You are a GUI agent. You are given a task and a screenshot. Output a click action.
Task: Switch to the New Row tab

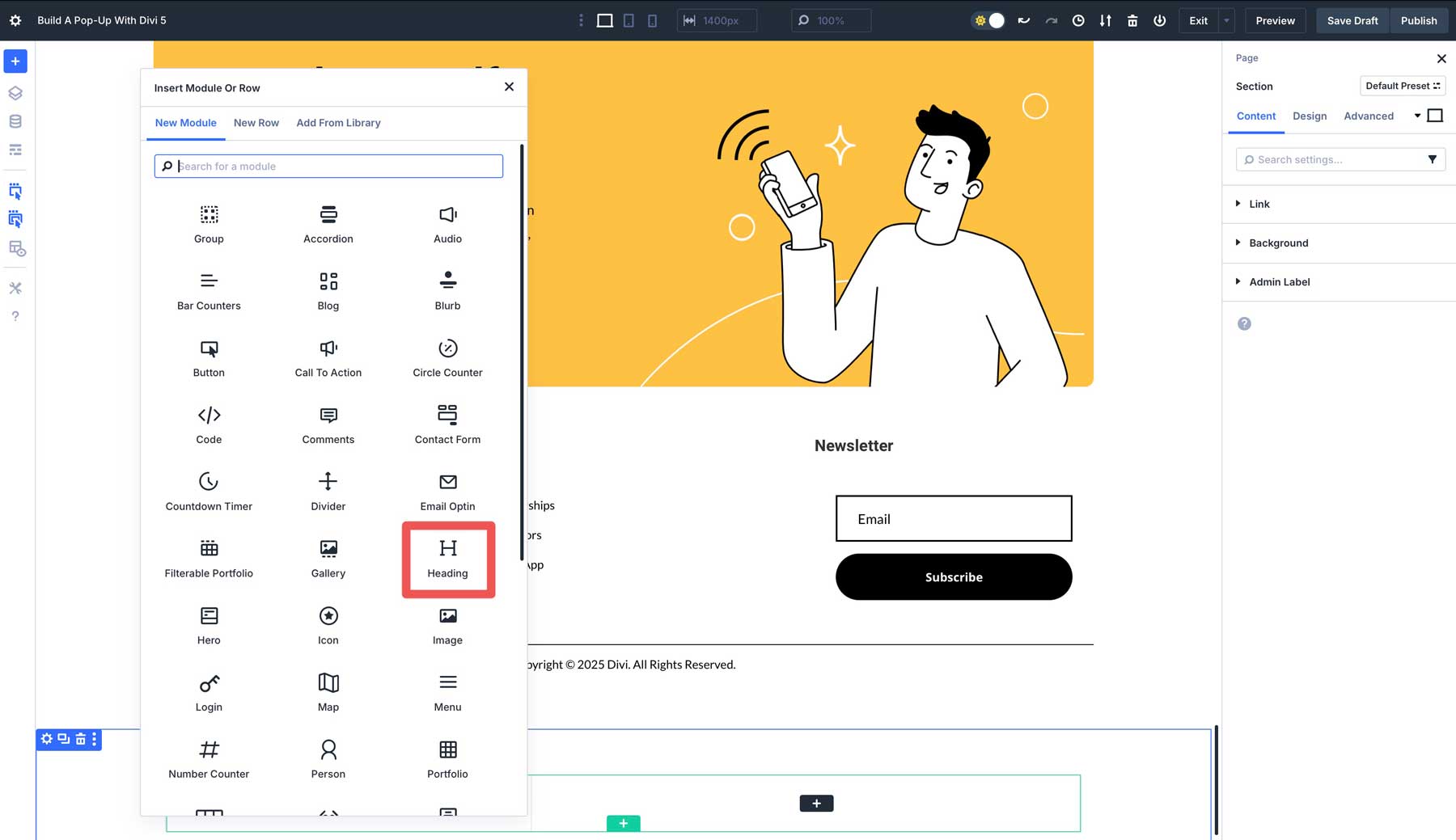click(256, 123)
